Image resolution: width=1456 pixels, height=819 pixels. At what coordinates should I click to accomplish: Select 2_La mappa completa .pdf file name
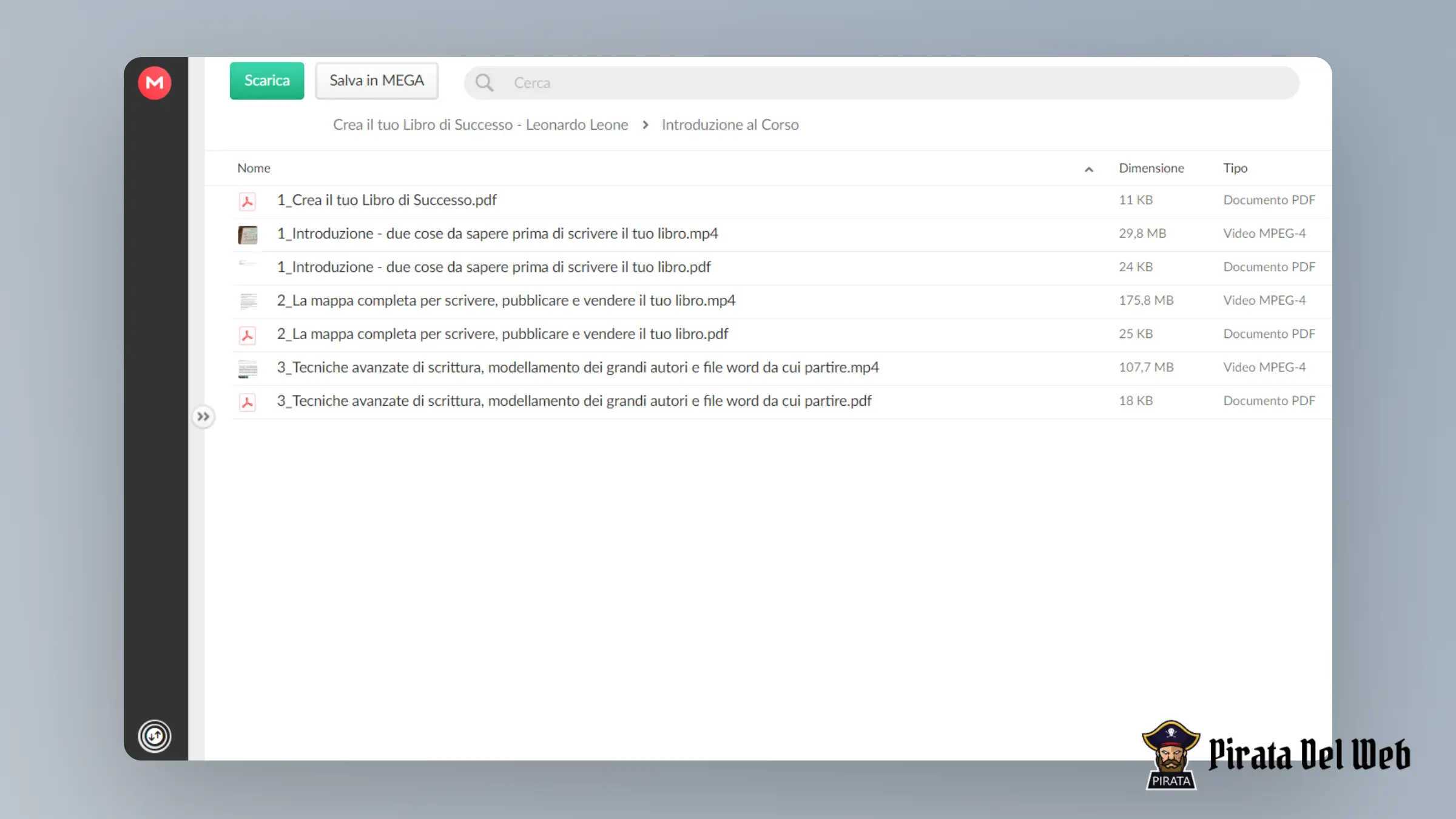(502, 334)
